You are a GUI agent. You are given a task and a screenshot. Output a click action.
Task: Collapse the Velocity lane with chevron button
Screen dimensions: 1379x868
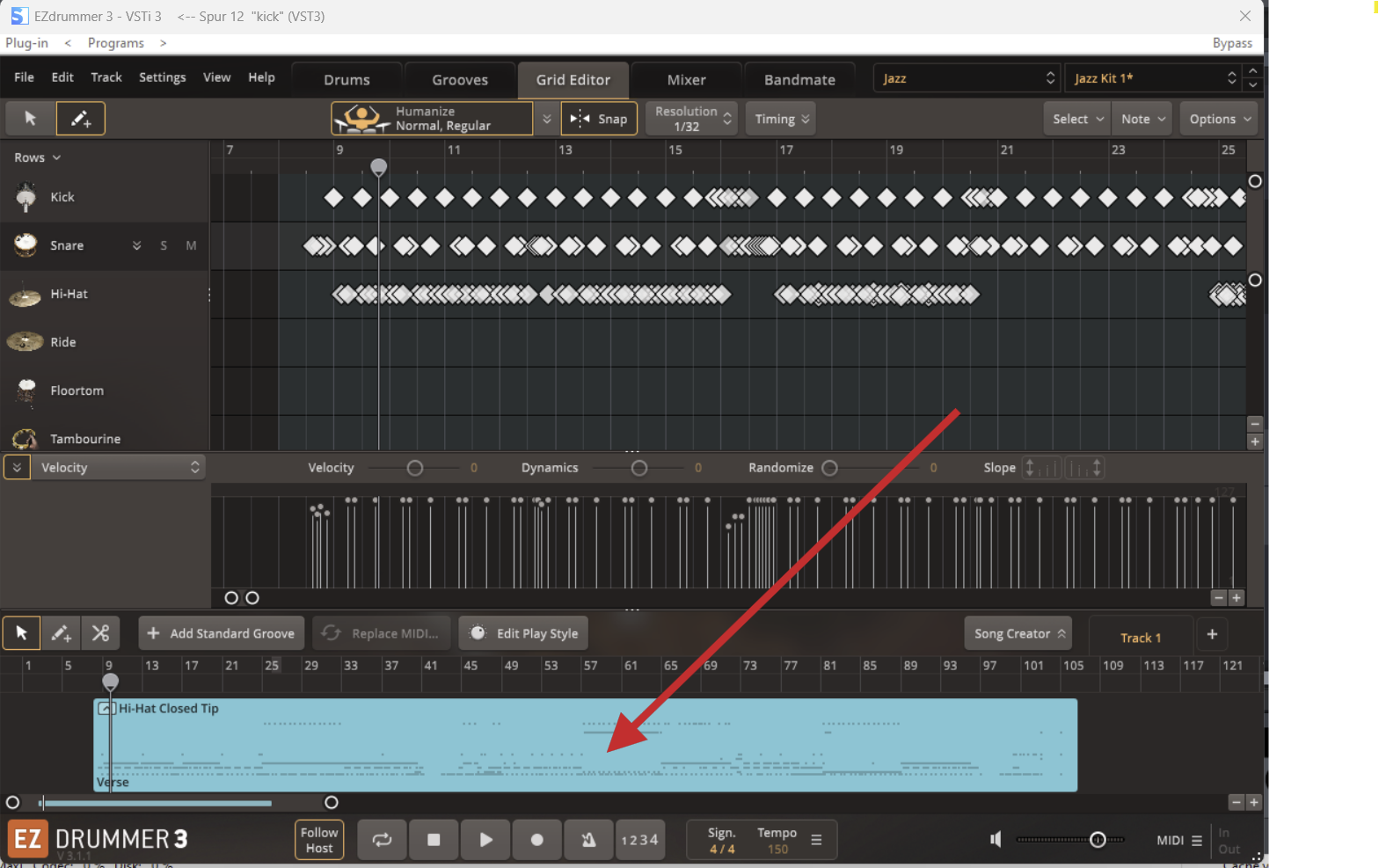(x=17, y=467)
